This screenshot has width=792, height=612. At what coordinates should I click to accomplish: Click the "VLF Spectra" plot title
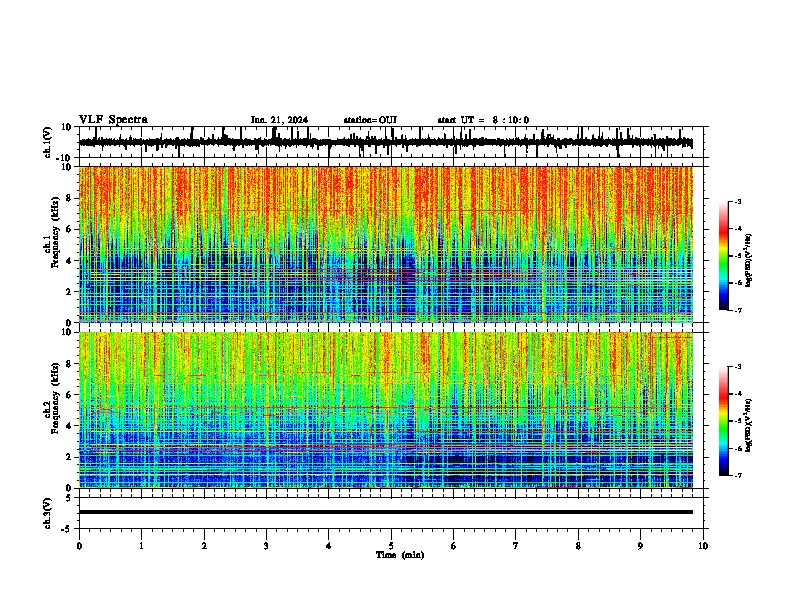[x=113, y=120]
